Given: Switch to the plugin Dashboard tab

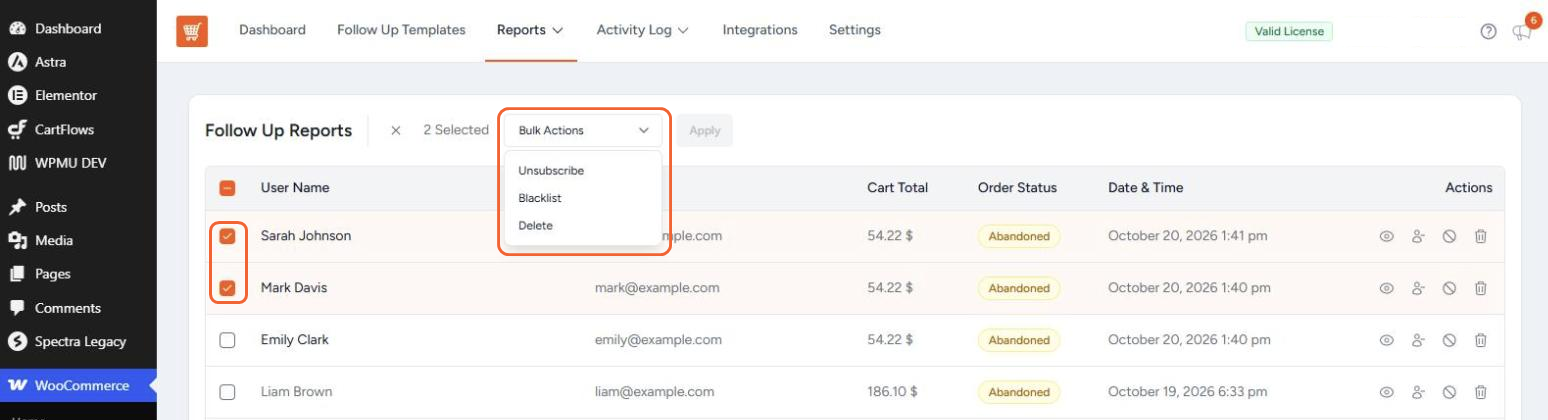Looking at the screenshot, I should (x=272, y=30).
